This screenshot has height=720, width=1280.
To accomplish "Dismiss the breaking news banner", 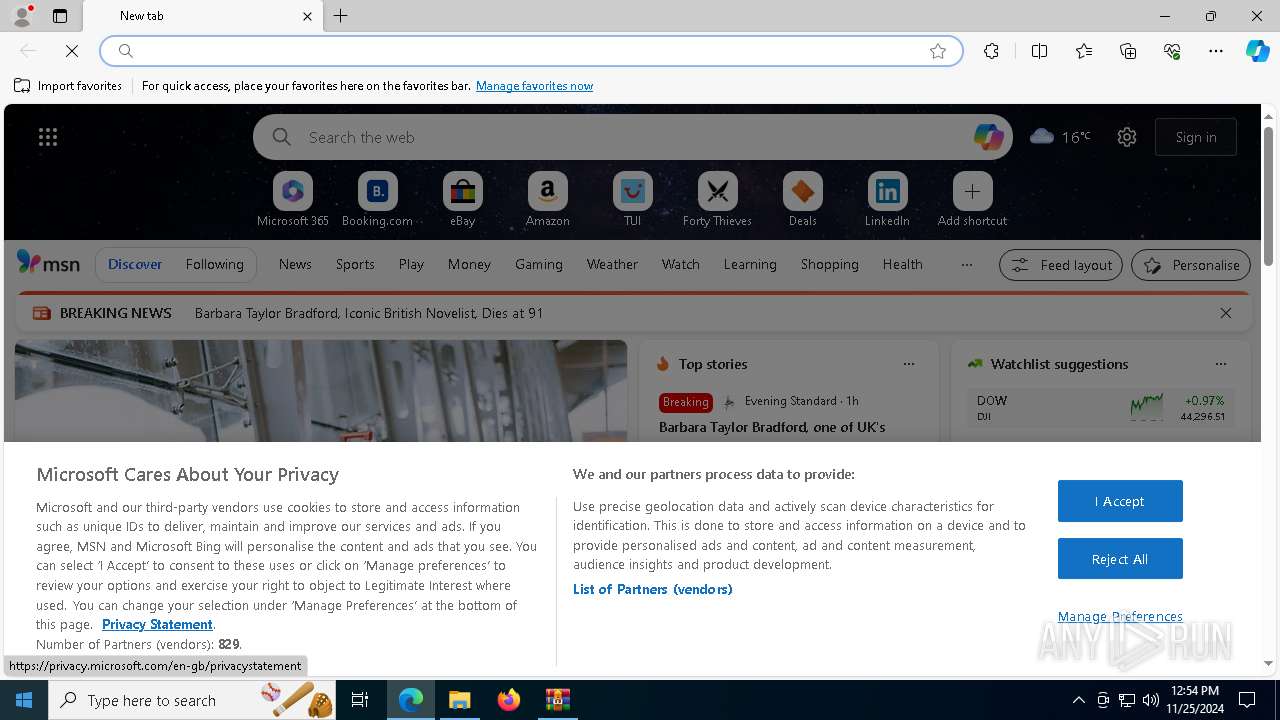I will point(1225,313).
